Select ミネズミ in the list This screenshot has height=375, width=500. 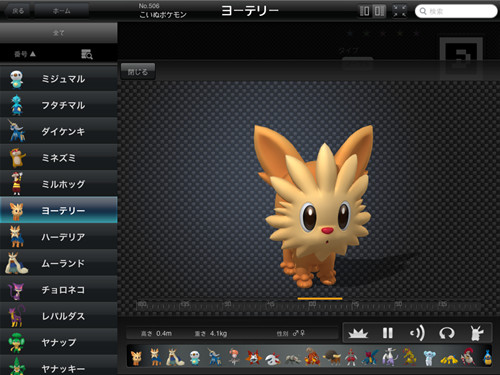[59, 158]
